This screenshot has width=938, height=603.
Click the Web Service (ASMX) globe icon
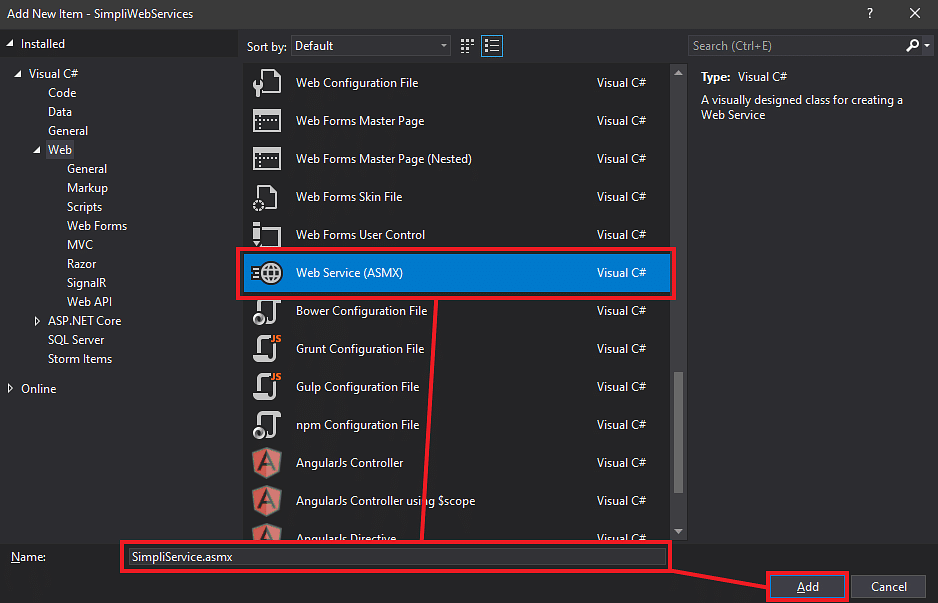tap(267, 273)
